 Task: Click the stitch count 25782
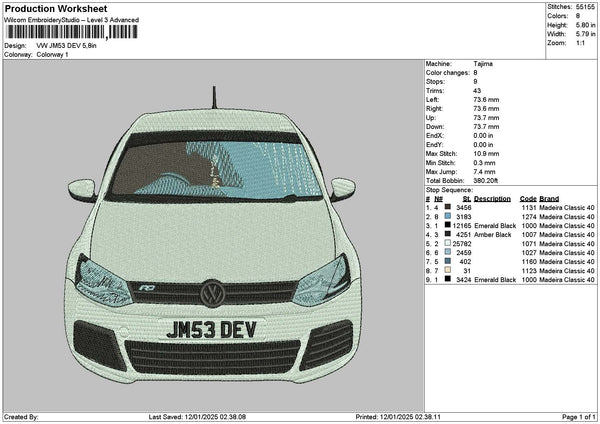(462, 244)
